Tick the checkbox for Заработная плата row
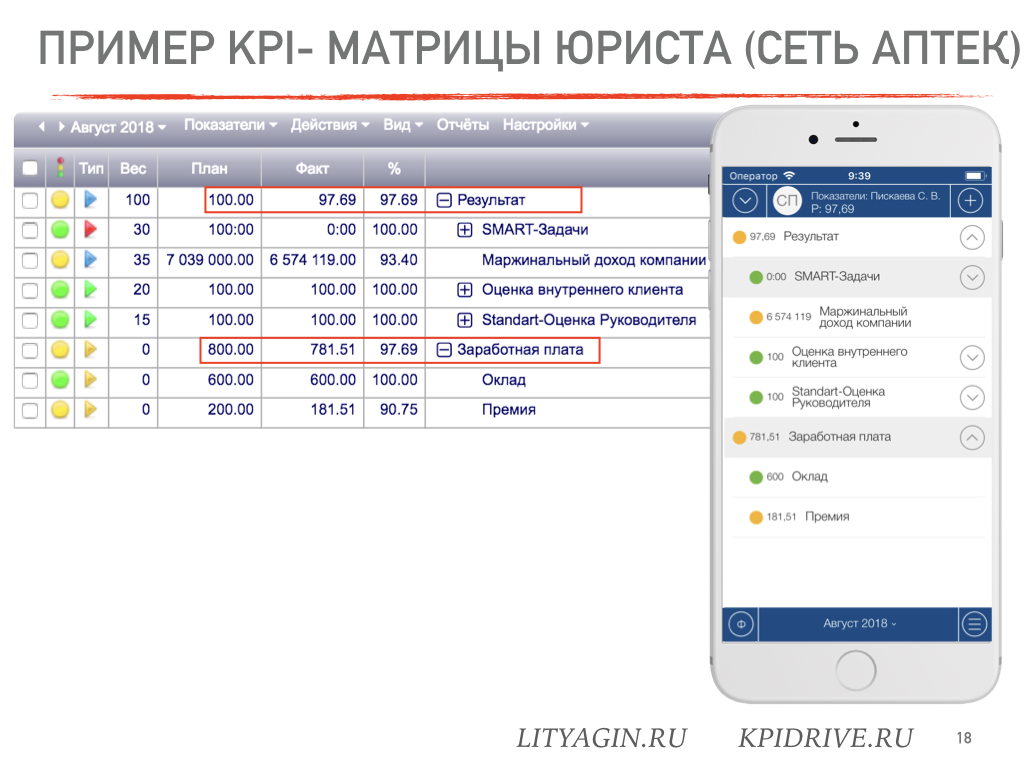Image resolution: width=1024 pixels, height=768 pixels. (30, 351)
